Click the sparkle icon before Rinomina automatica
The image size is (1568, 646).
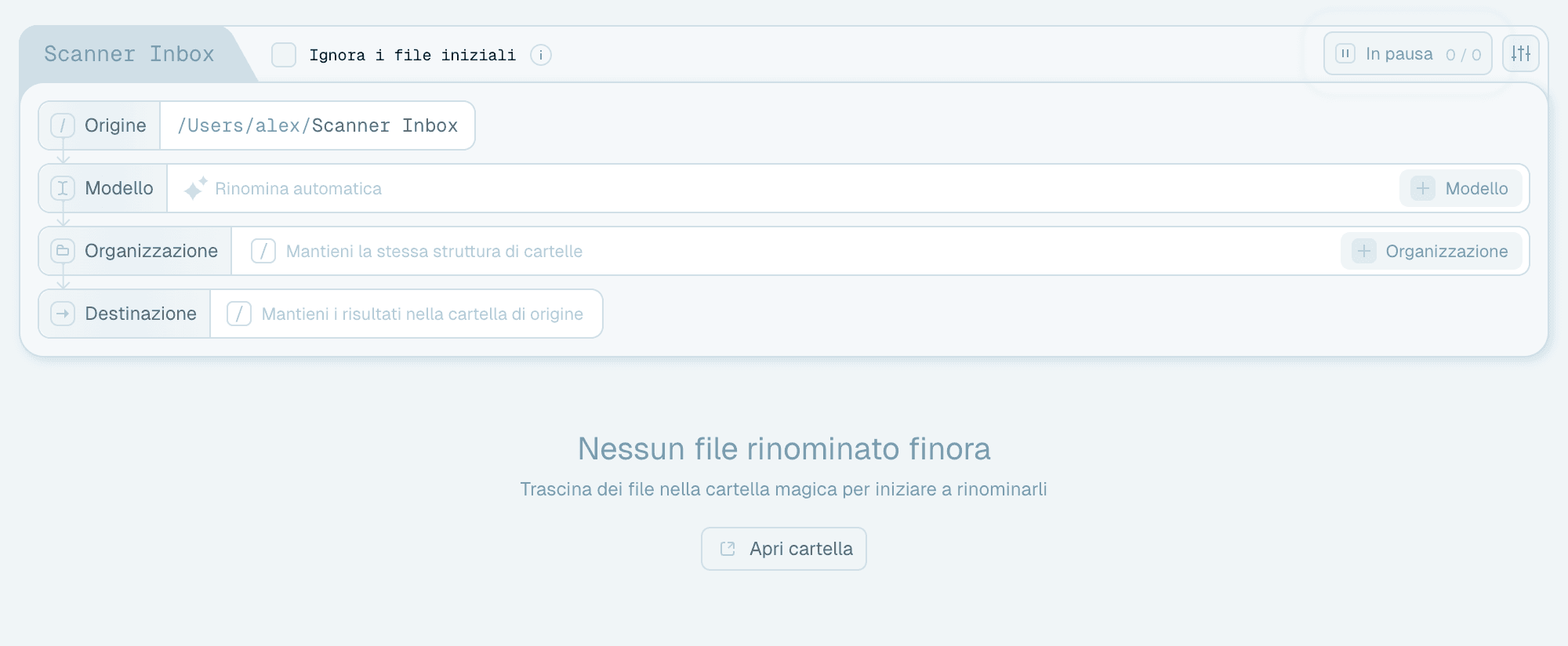195,188
